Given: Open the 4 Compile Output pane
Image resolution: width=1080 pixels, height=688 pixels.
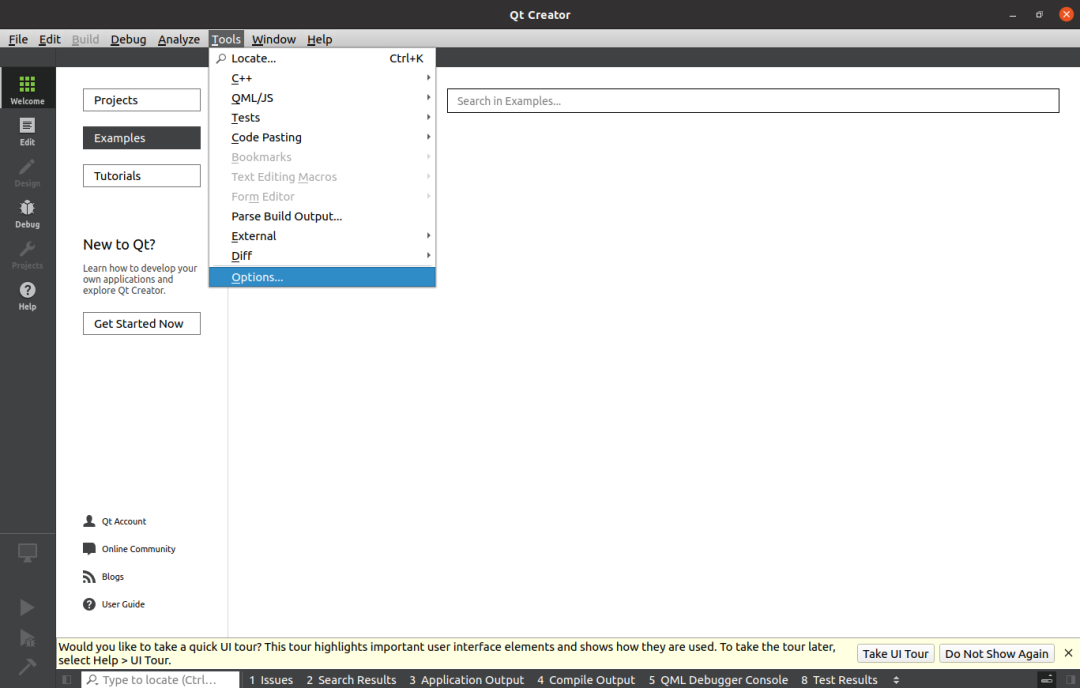Looking at the screenshot, I should [586, 680].
